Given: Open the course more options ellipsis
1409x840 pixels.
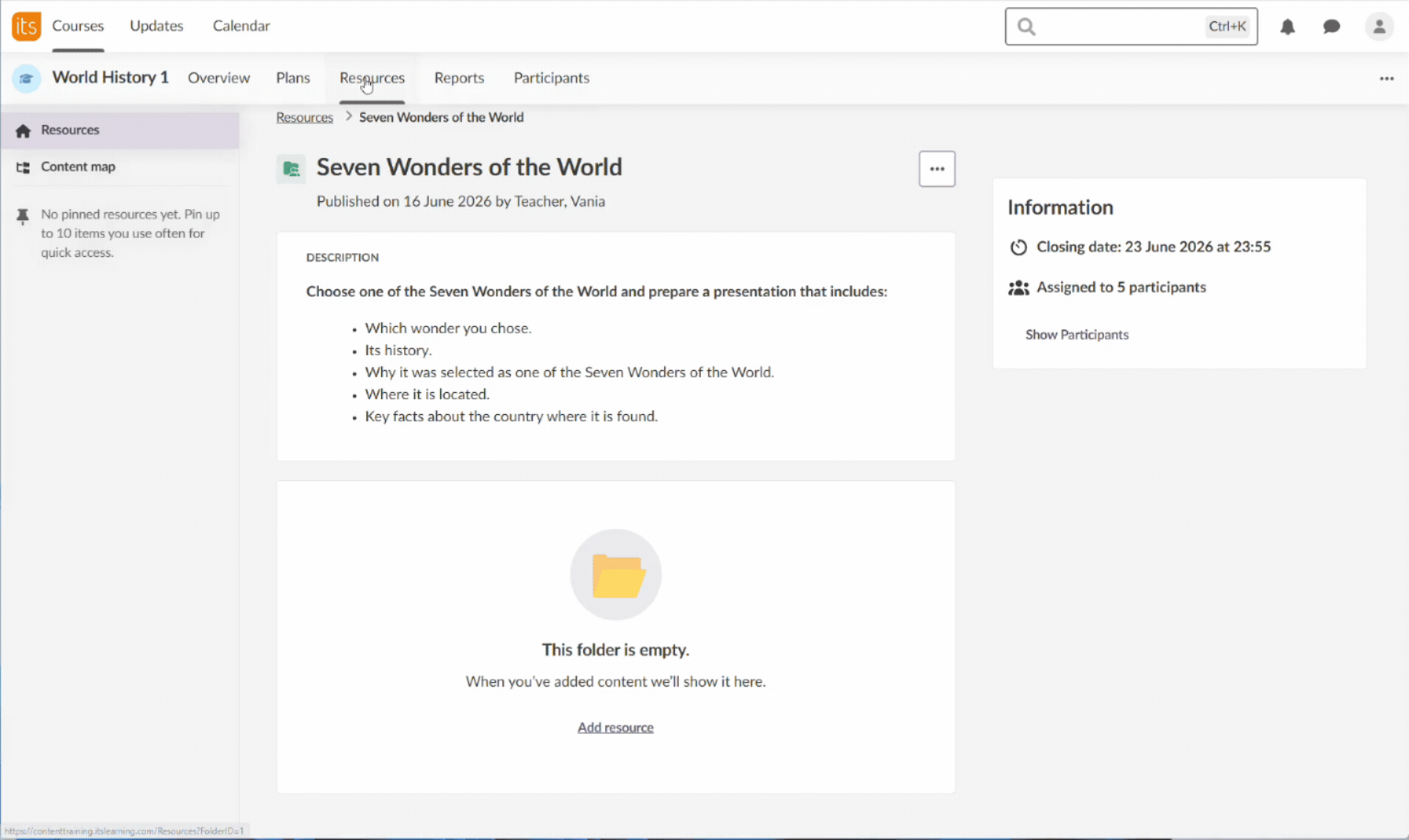Looking at the screenshot, I should 1387,78.
